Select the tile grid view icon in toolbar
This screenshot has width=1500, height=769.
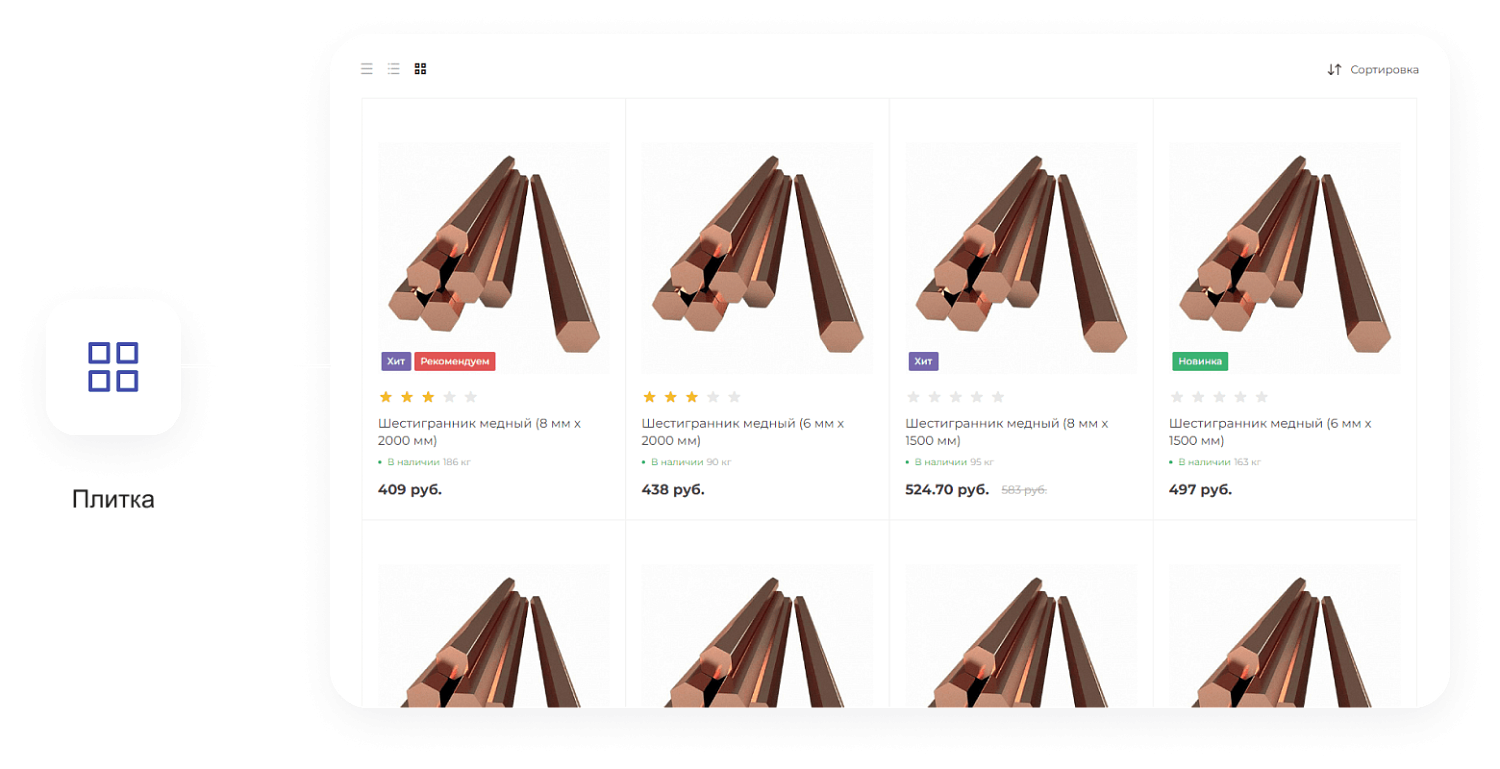coord(420,69)
